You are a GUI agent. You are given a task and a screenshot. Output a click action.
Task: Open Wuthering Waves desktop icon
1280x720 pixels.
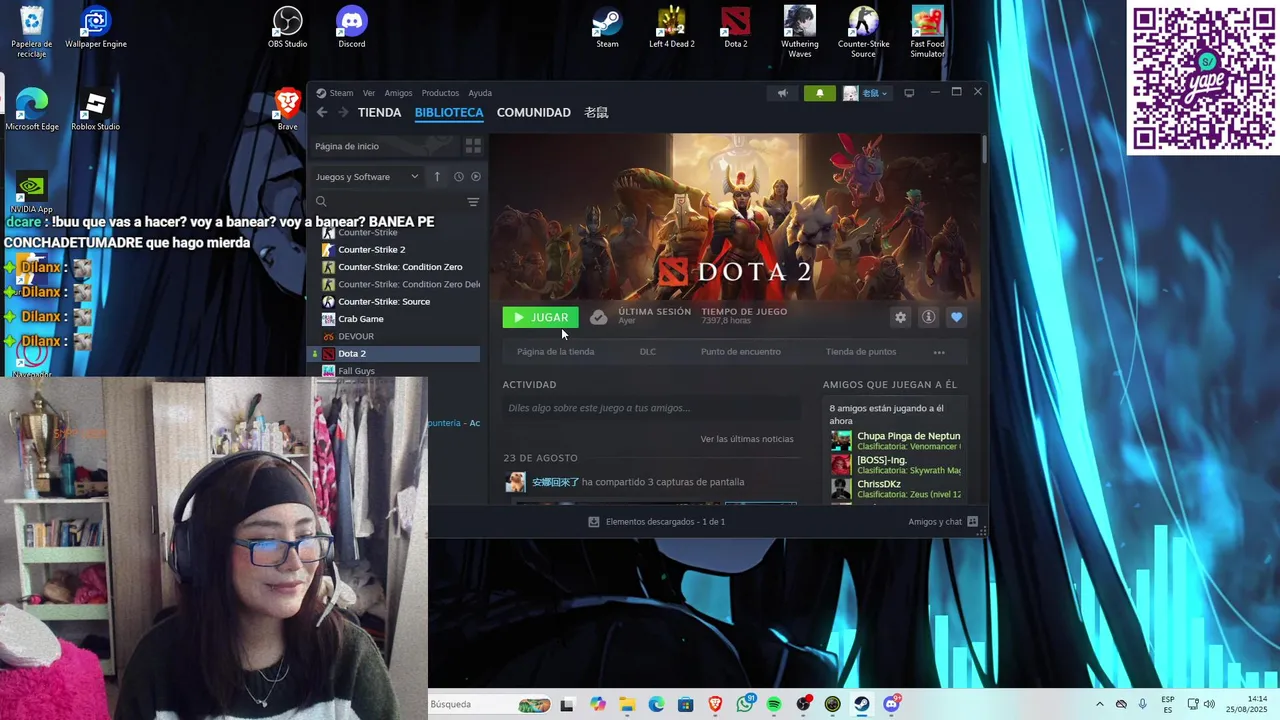800,32
